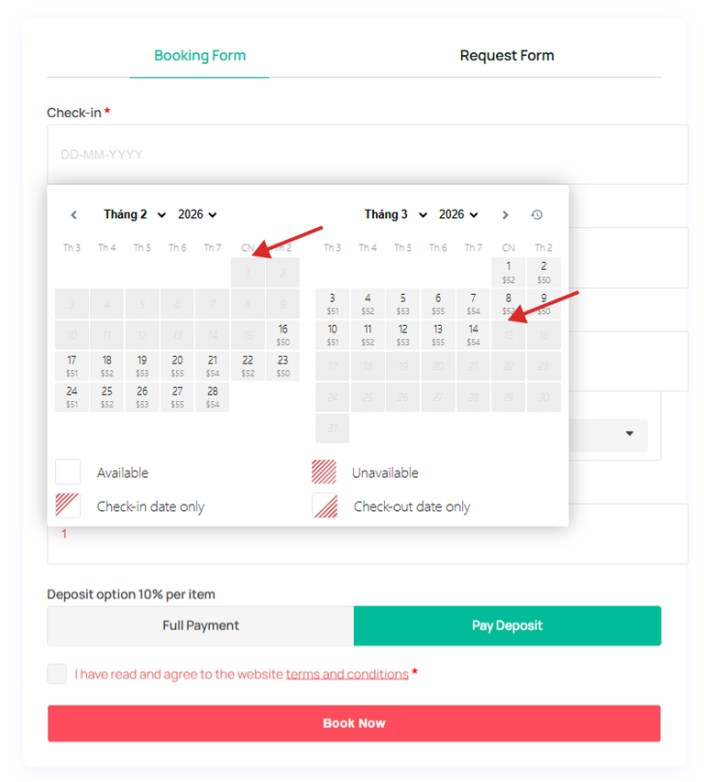Pick March 1 priced at $52
The height and width of the screenshot is (782, 704).
tap(508, 272)
